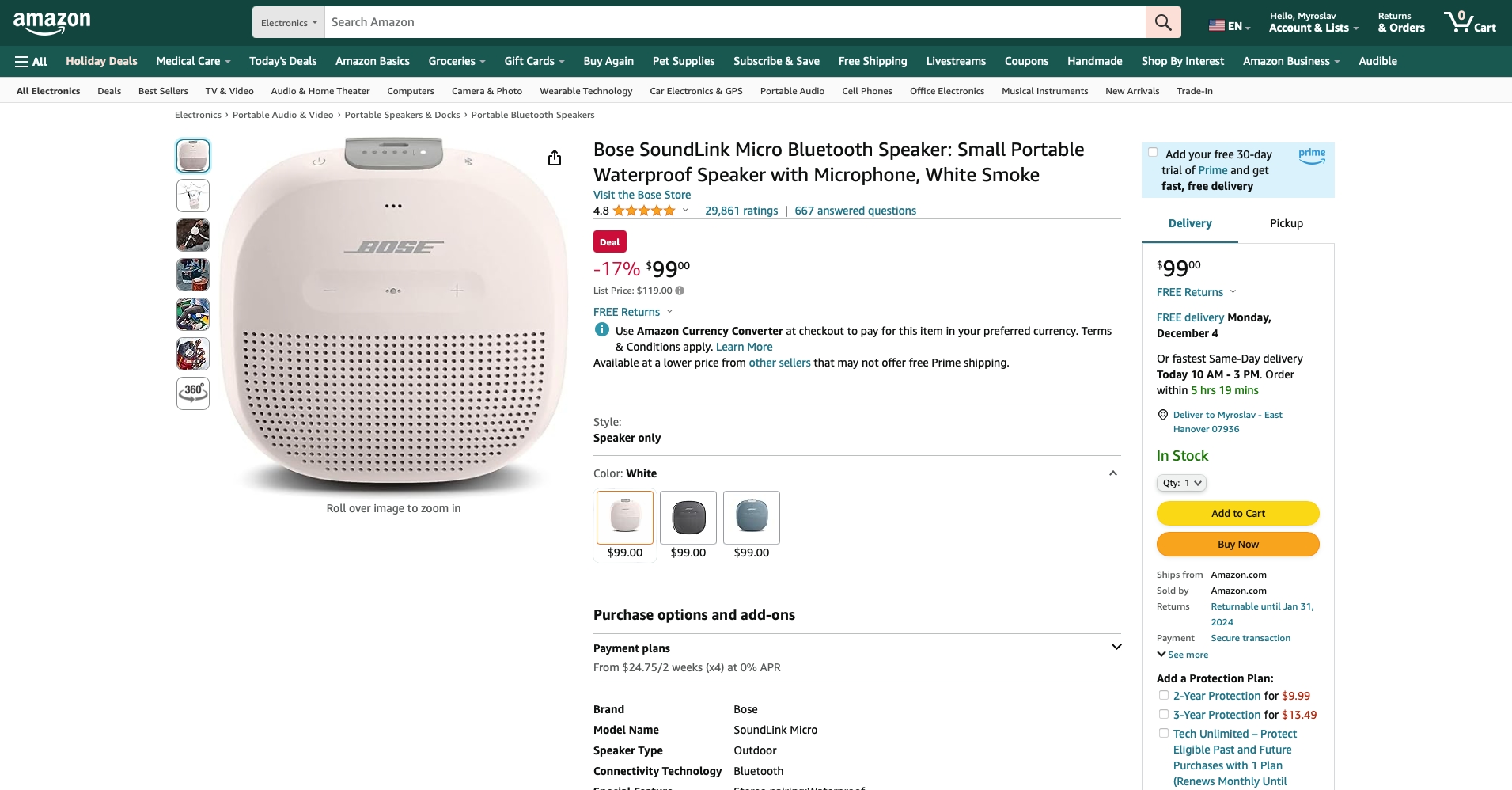Click the share icon above product image
This screenshot has height=790, width=1512.
coord(555,158)
